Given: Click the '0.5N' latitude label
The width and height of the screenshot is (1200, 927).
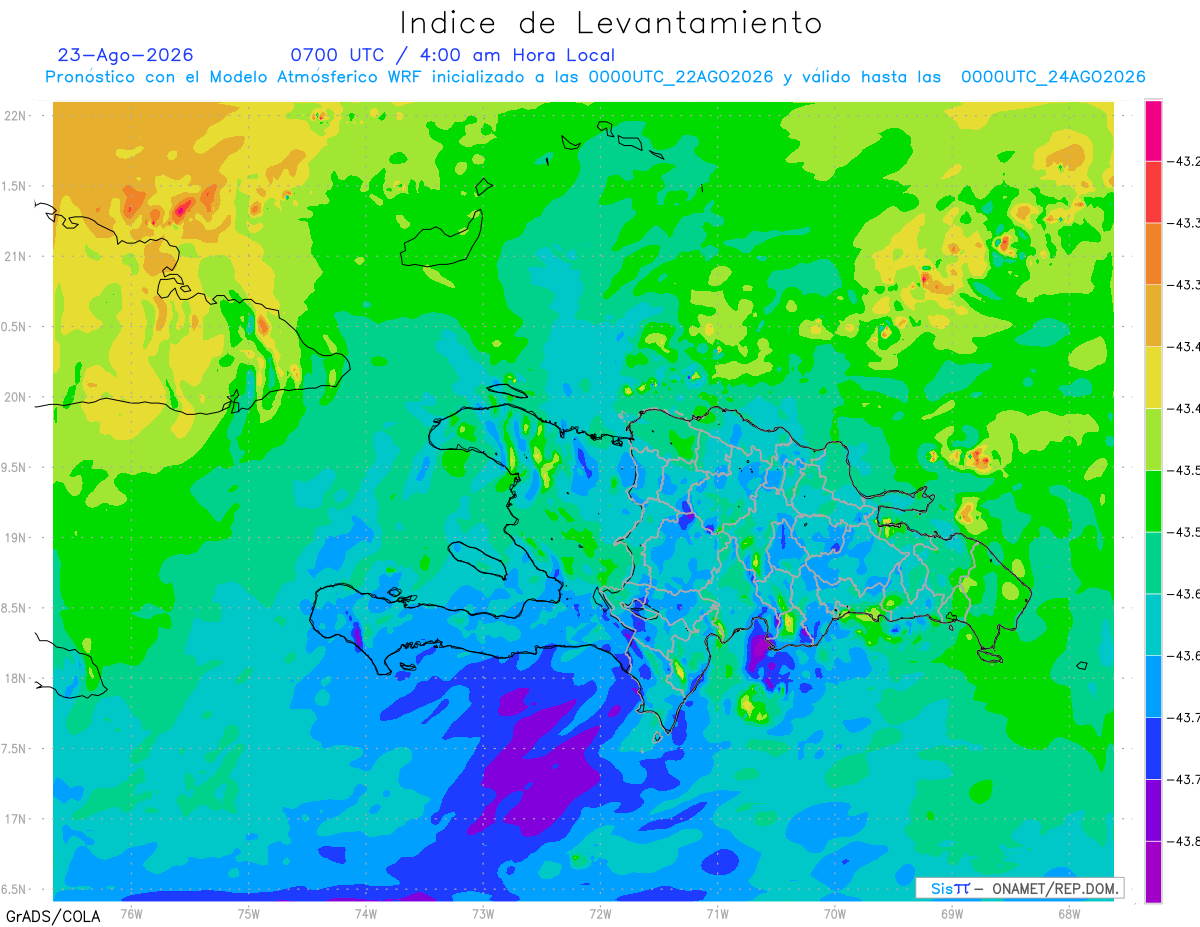Looking at the screenshot, I should click(x=15, y=327).
